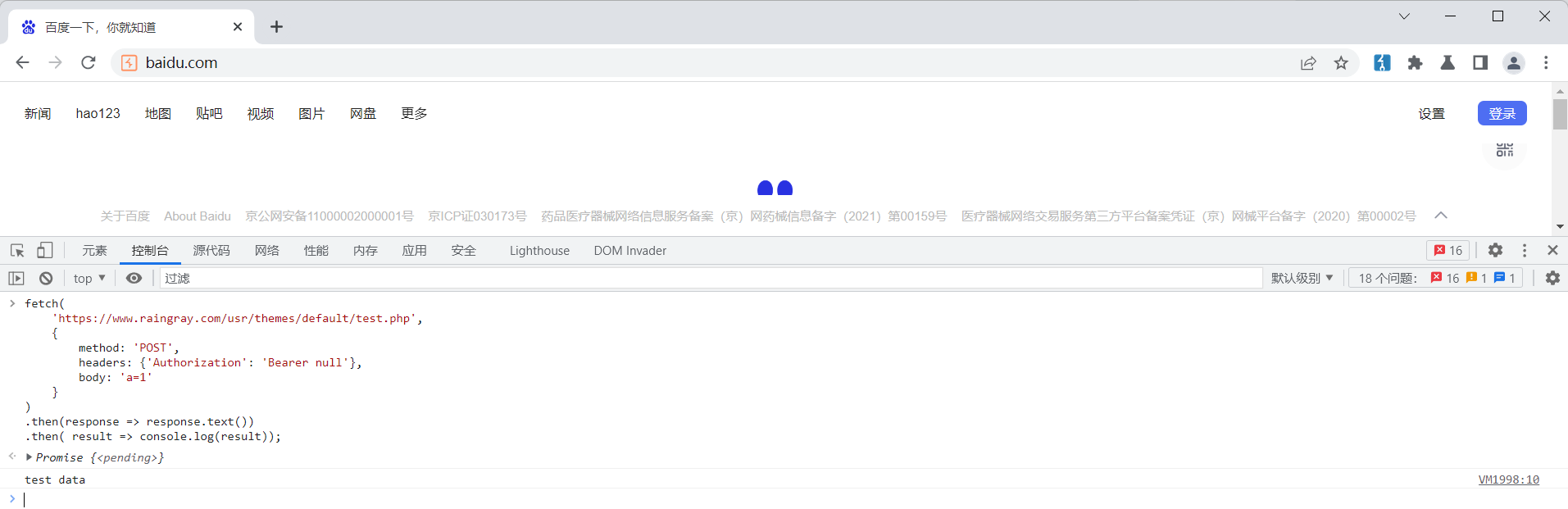Open the 京ICP证030173号 footer link
The width and height of the screenshot is (1568, 509).
pyautogui.click(x=477, y=216)
